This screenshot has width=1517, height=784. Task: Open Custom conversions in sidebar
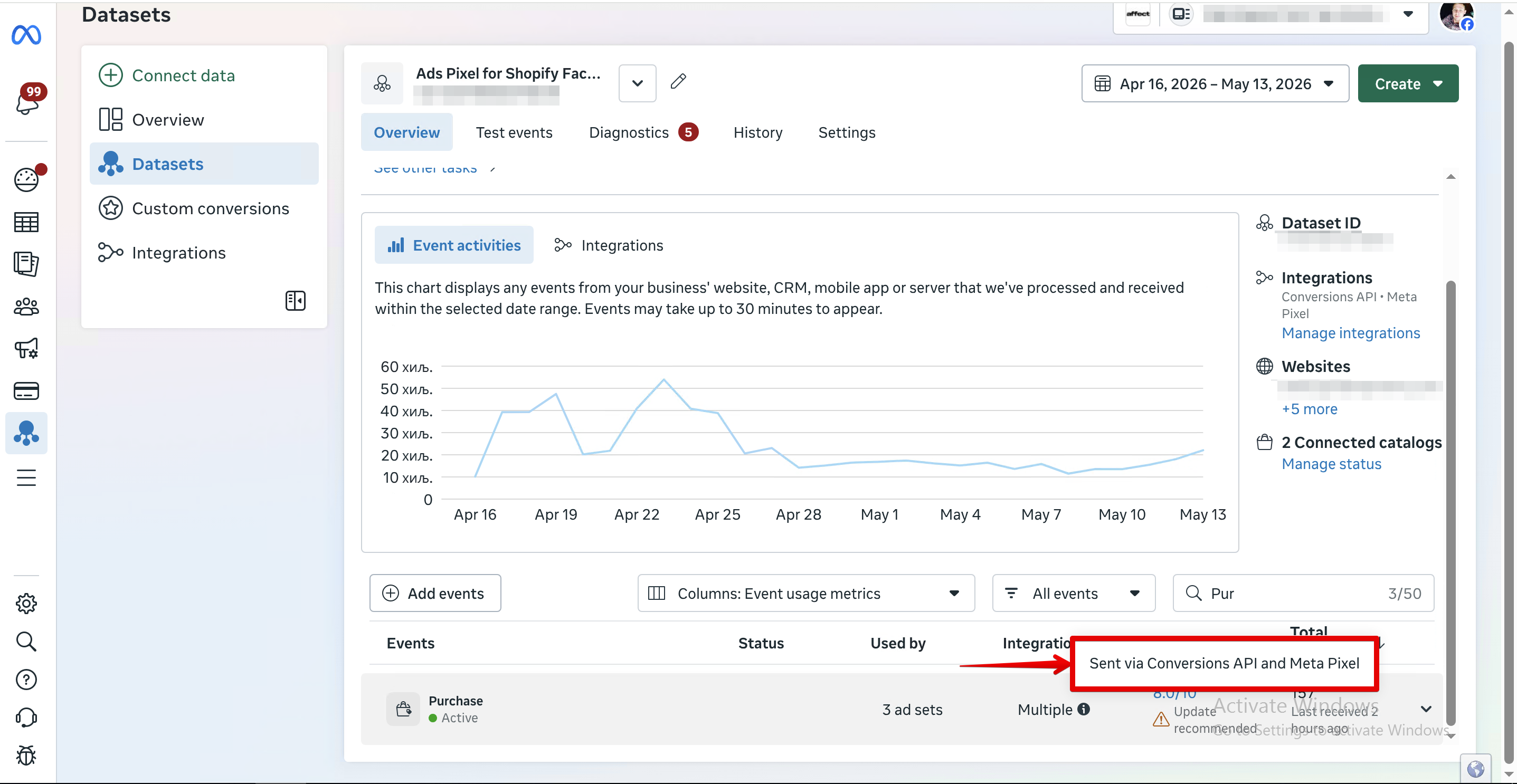[x=204, y=208]
